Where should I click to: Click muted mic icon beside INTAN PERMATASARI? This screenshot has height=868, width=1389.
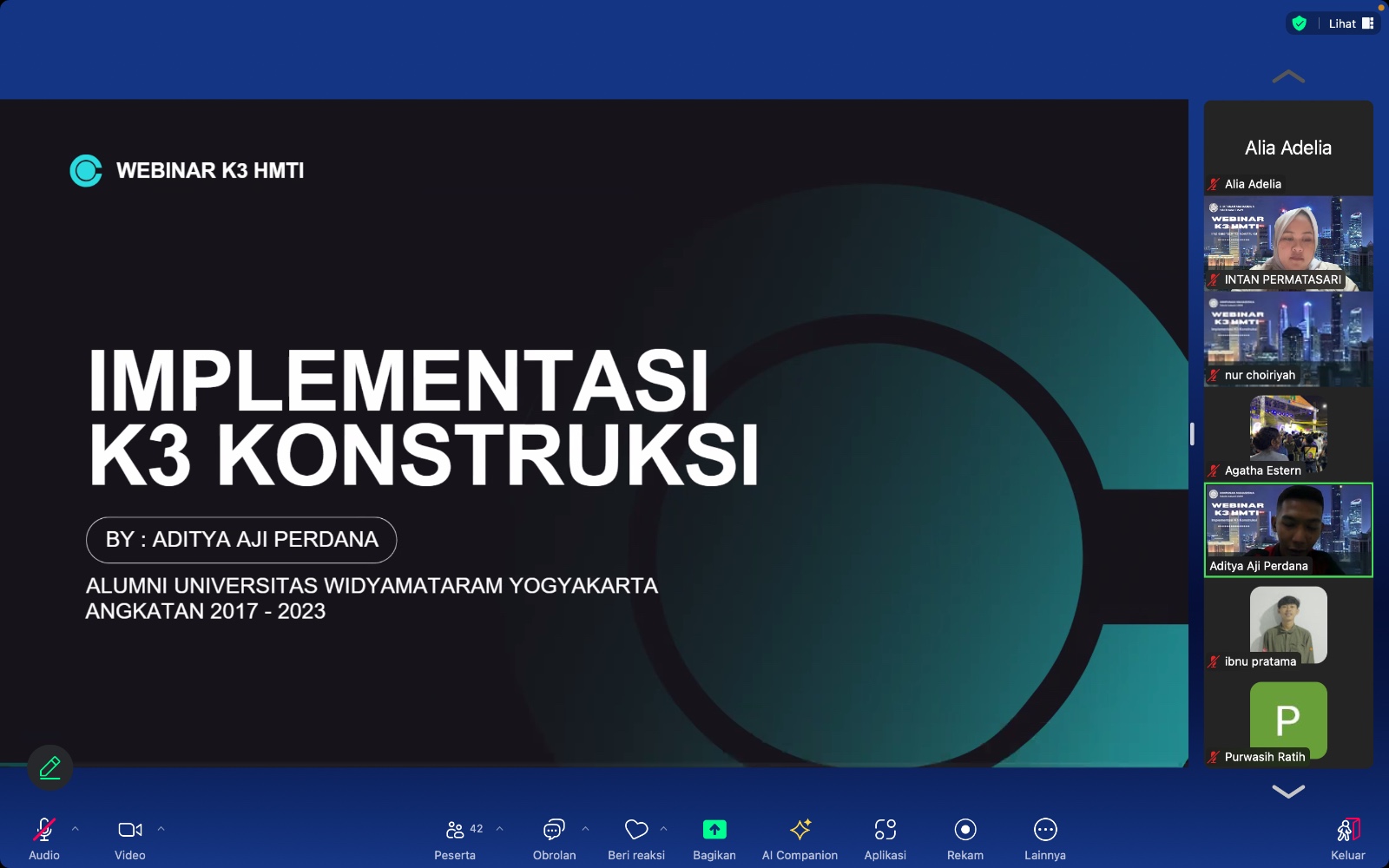point(1214,279)
